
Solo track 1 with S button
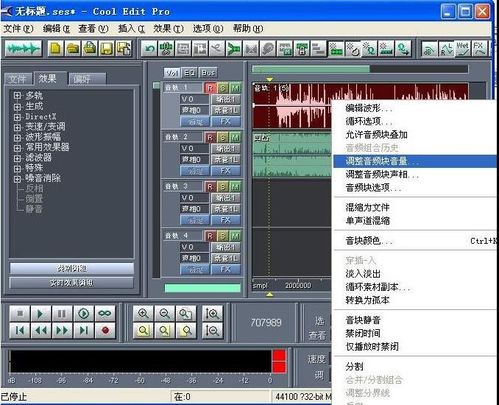223,88
